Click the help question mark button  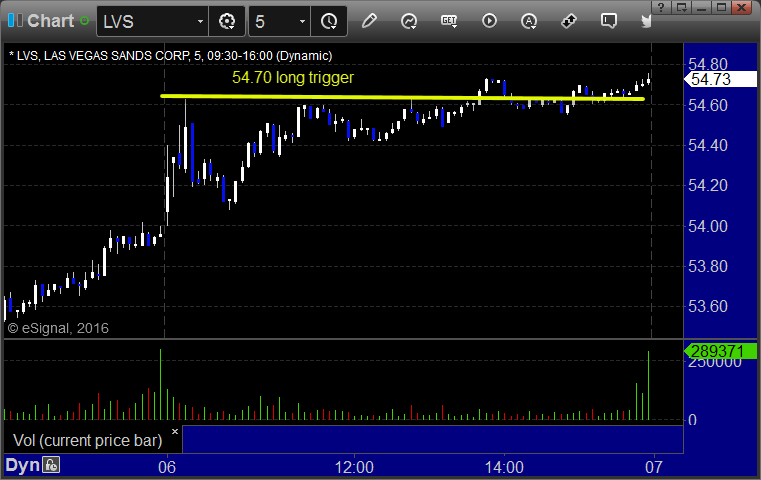(661, 7)
